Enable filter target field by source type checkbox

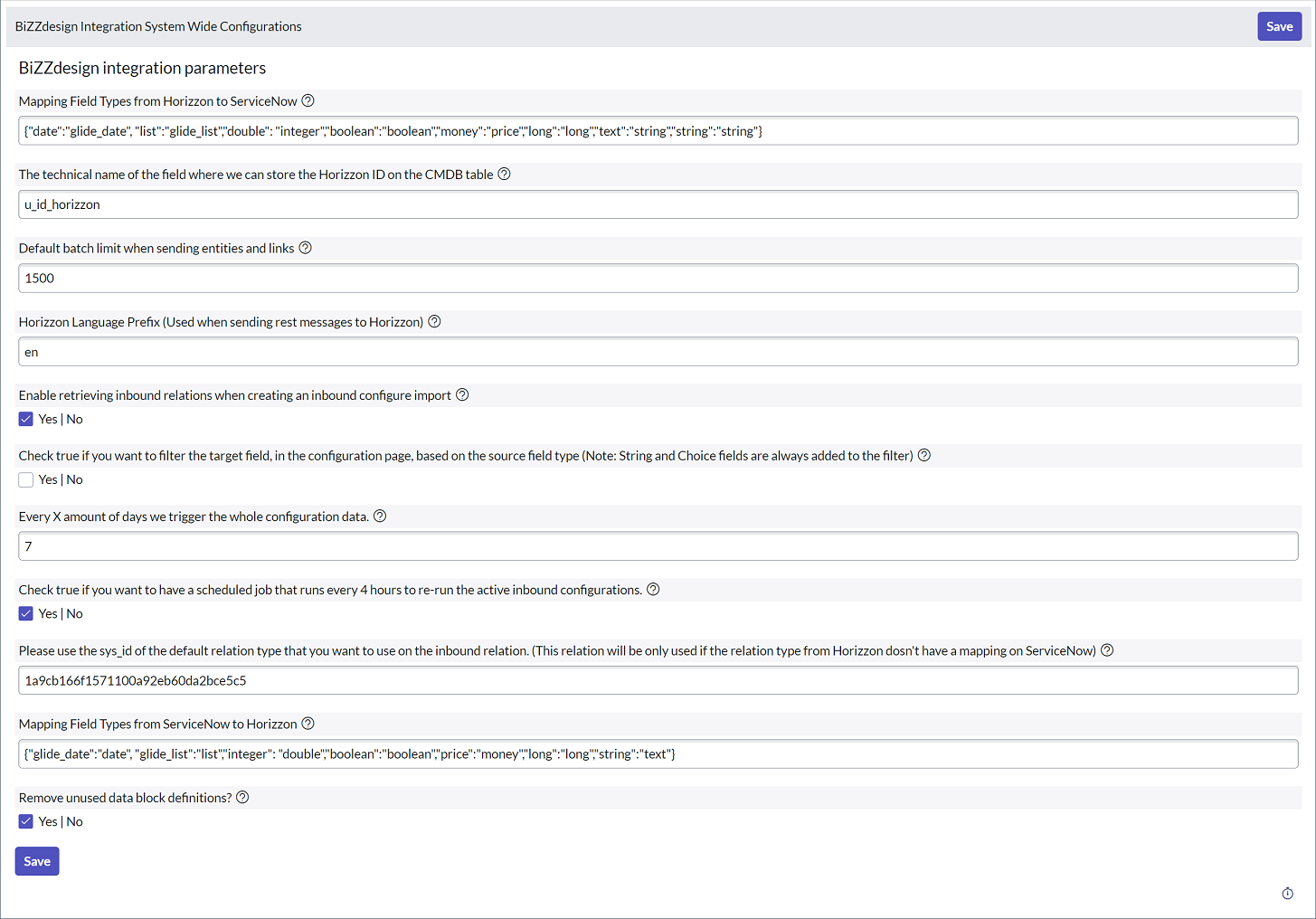coord(26,479)
